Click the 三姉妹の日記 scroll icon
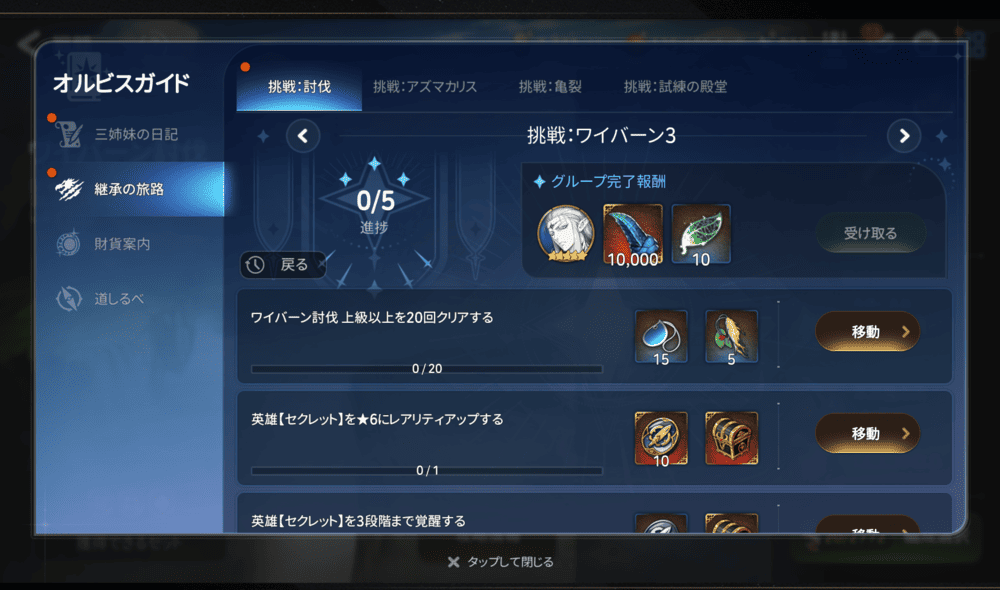 [69, 135]
